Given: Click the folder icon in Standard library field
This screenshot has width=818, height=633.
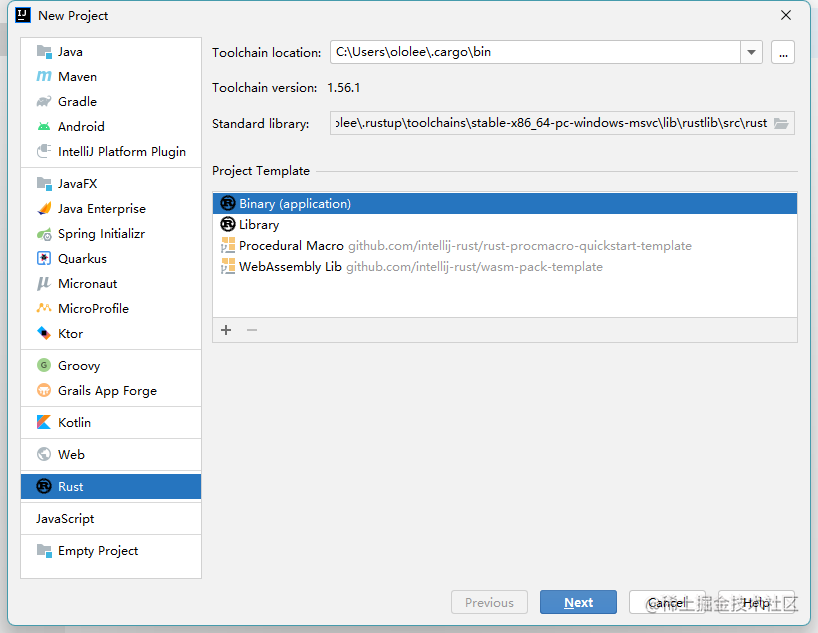Looking at the screenshot, I should [x=782, y=123].
